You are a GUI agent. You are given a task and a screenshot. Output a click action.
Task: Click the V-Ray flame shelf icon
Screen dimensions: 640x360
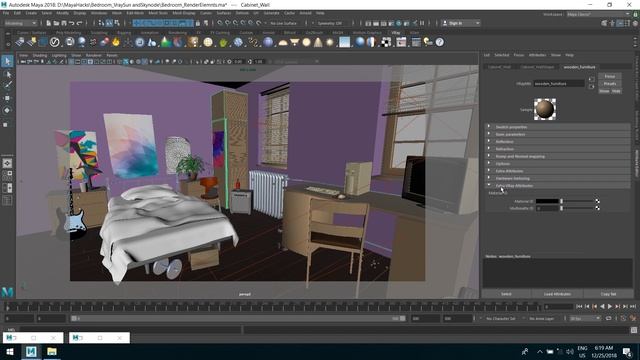tap(116, 42)
